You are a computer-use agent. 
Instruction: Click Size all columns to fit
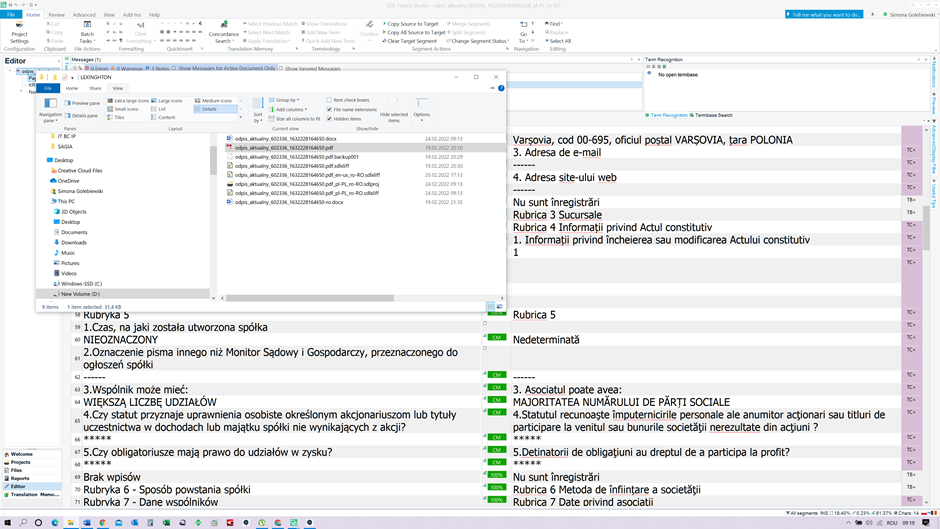coord(294,119)
